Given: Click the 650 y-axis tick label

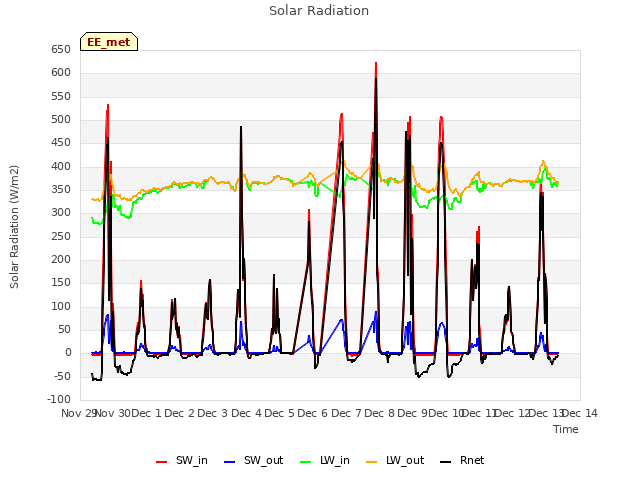Looking at the screenshot, I should 61,50.
